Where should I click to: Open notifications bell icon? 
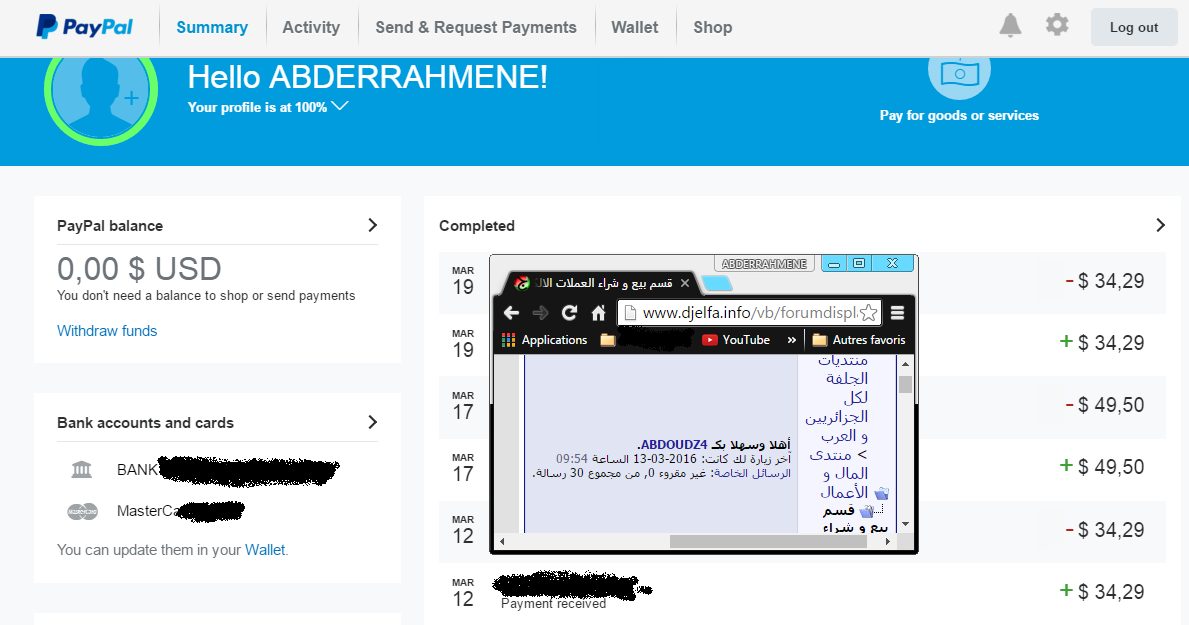[x=1010, y=25]
